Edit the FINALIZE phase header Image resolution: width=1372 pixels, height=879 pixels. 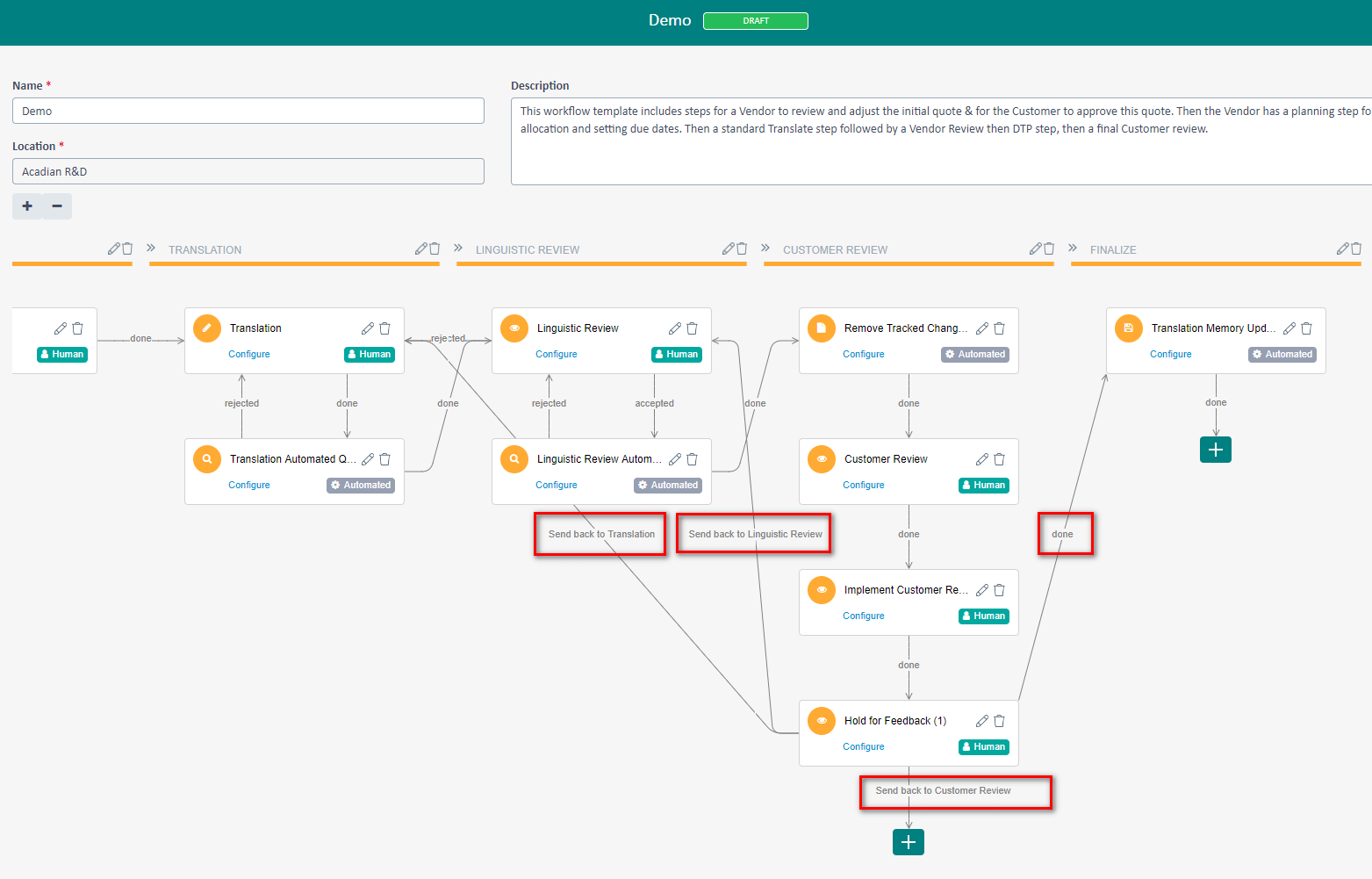[1342, 249]
